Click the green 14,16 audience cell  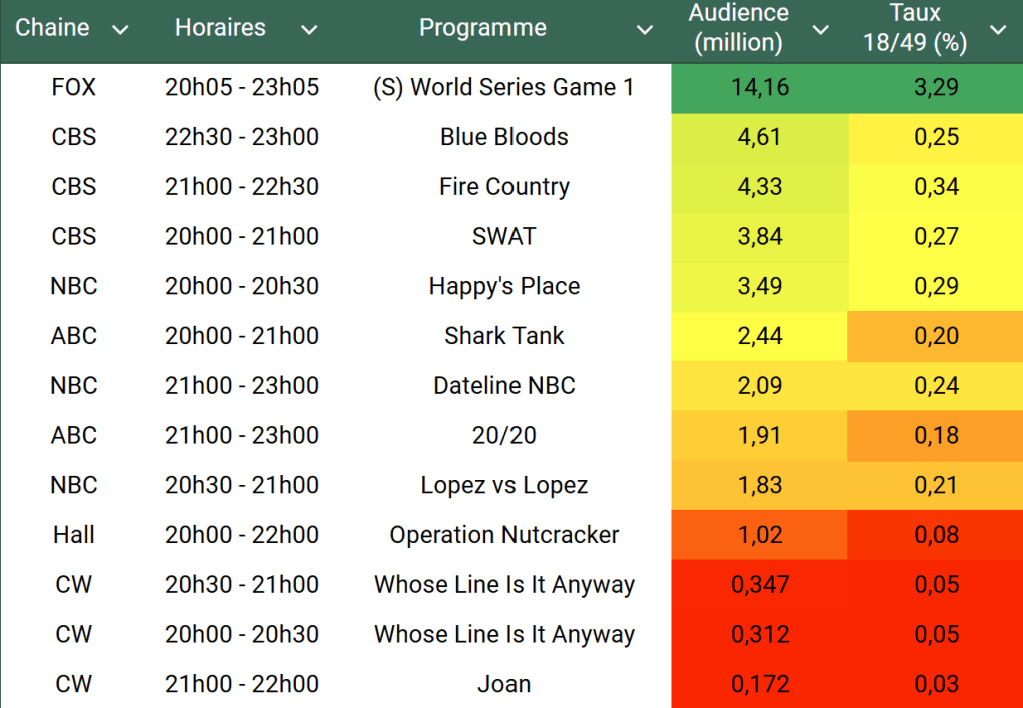pyautogui.click(x=760, y=87)
